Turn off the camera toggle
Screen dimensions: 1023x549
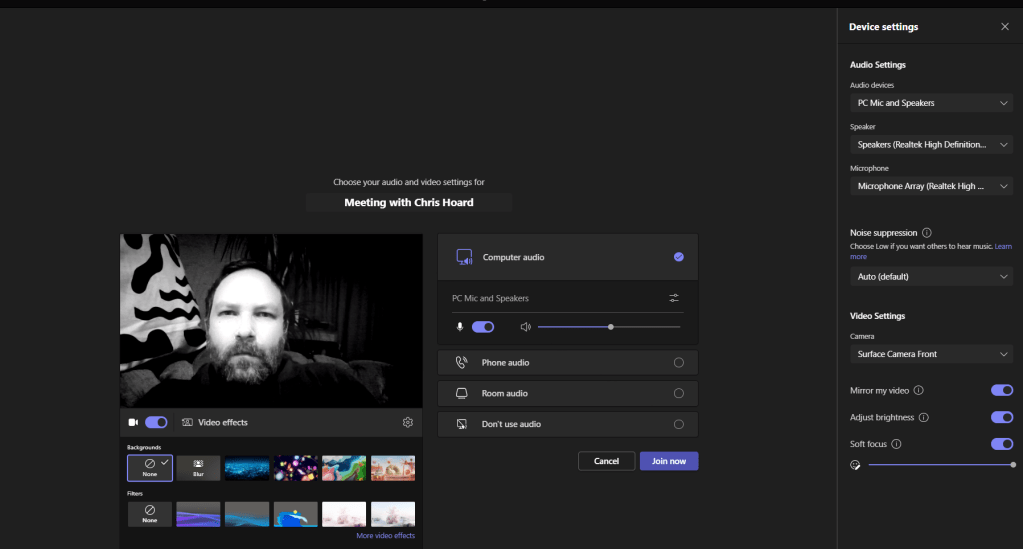pos(156,422)
